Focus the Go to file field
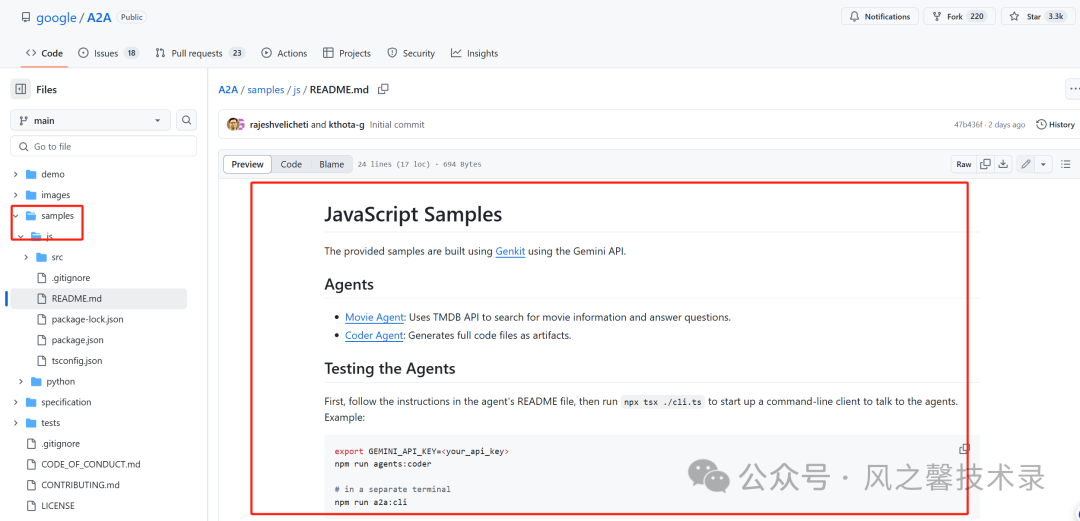 point(103,147)
